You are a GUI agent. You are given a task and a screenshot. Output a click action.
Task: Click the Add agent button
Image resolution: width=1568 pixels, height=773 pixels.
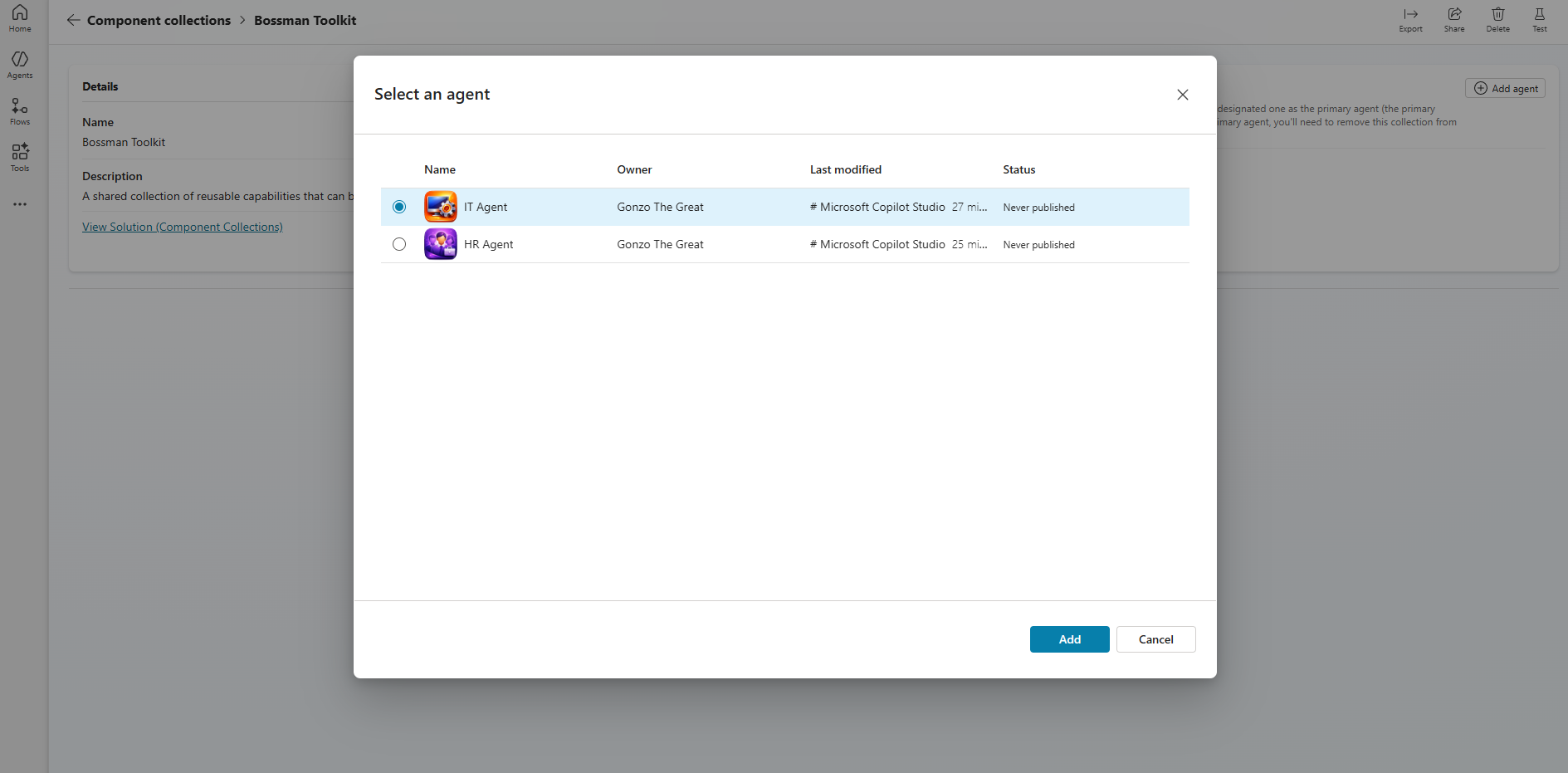pyautogui.click(x=1505, y=89)
